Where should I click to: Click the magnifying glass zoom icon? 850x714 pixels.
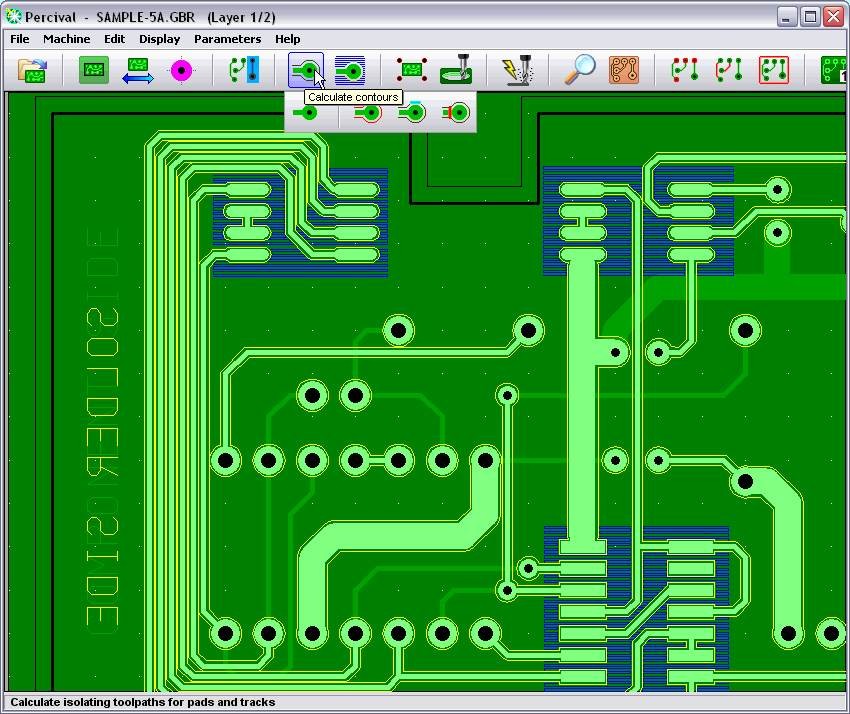click(x=580, y=70)
